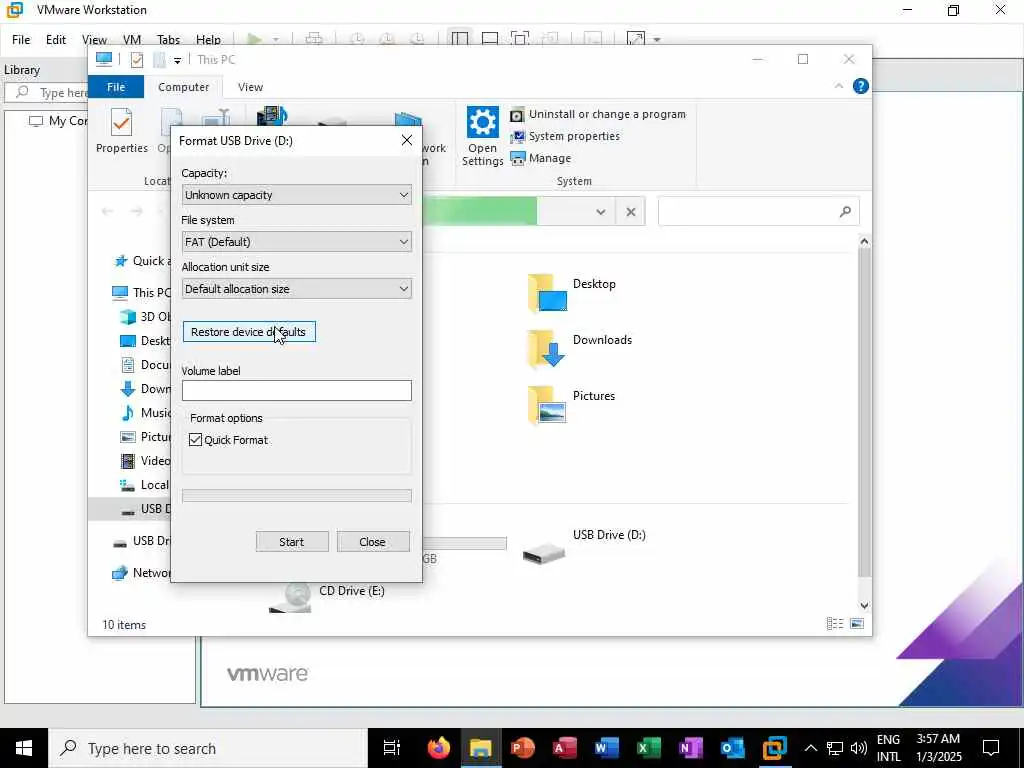Switch to details view icon in status bar

835,624
